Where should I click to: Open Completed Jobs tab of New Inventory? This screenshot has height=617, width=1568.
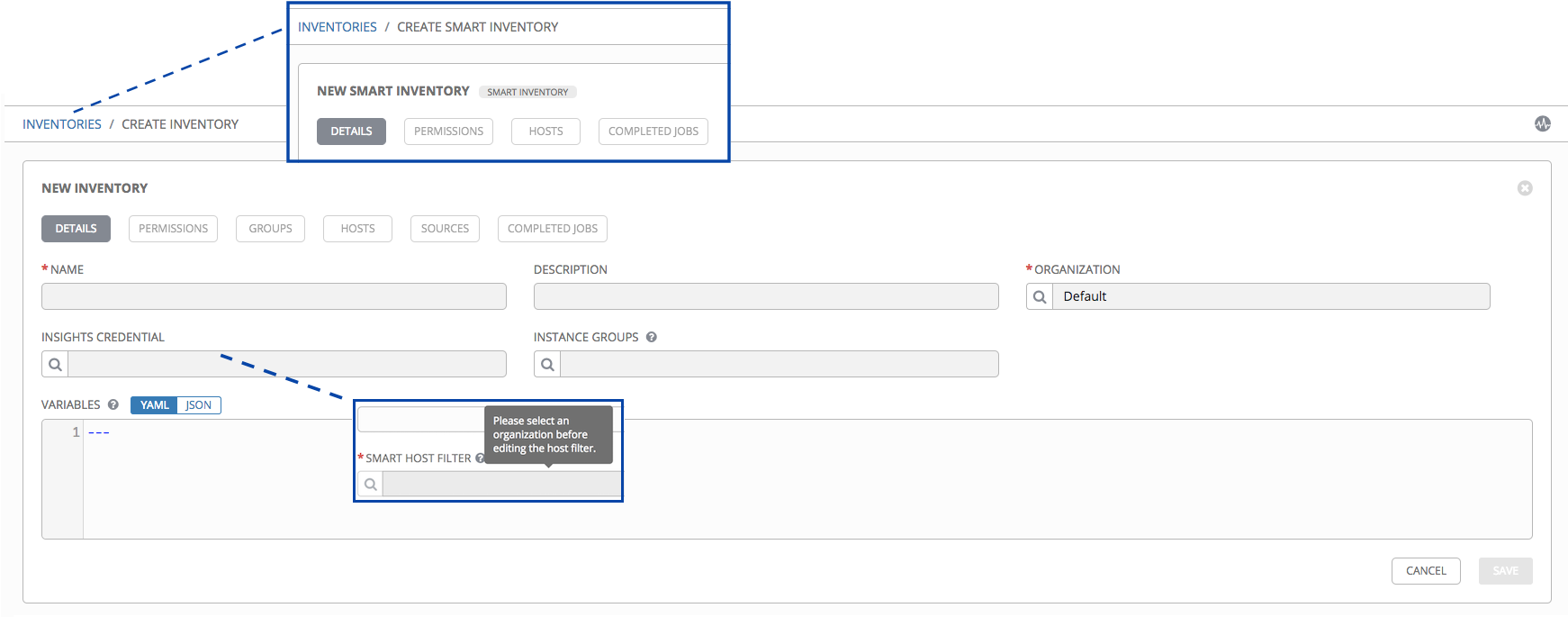pos(553,229)
